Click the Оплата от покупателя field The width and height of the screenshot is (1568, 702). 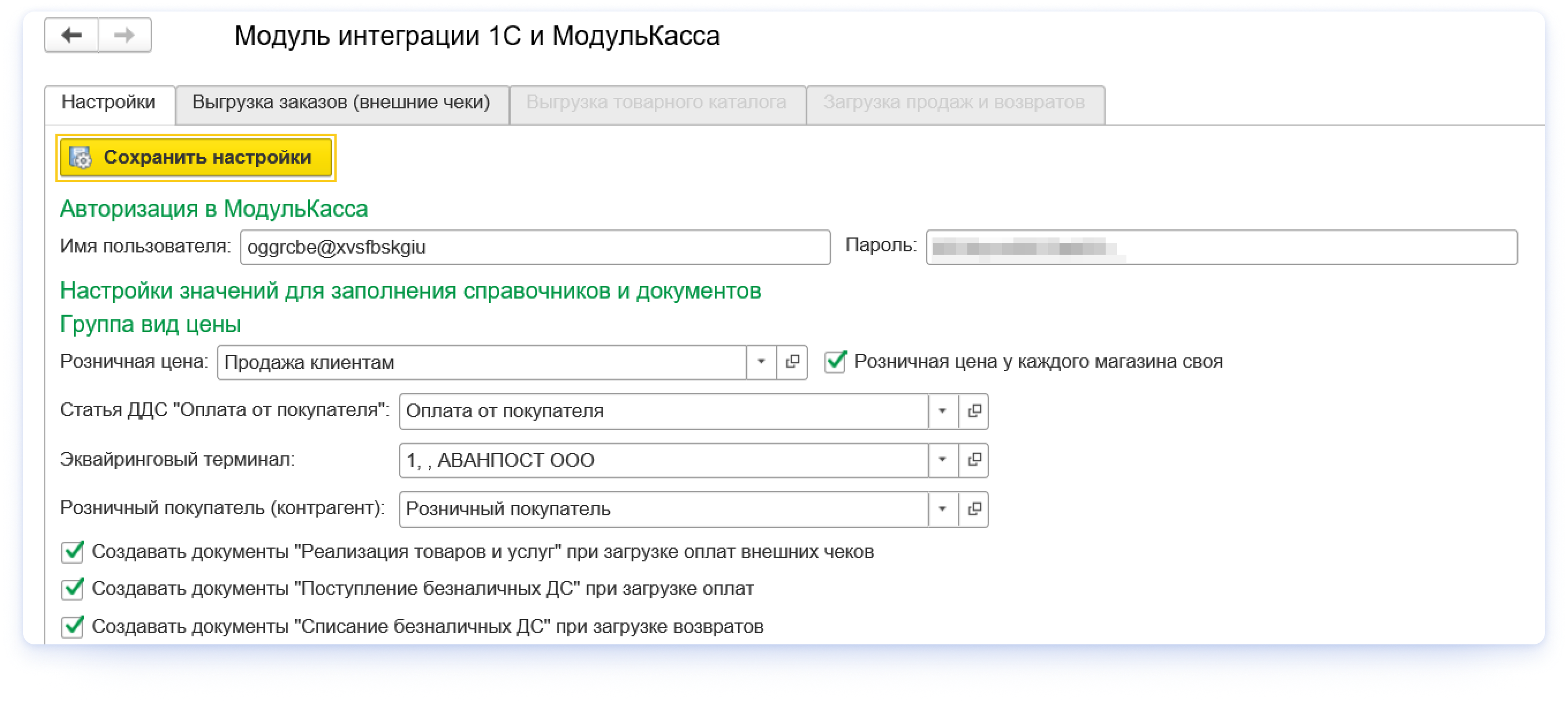(x=664, y=412)
